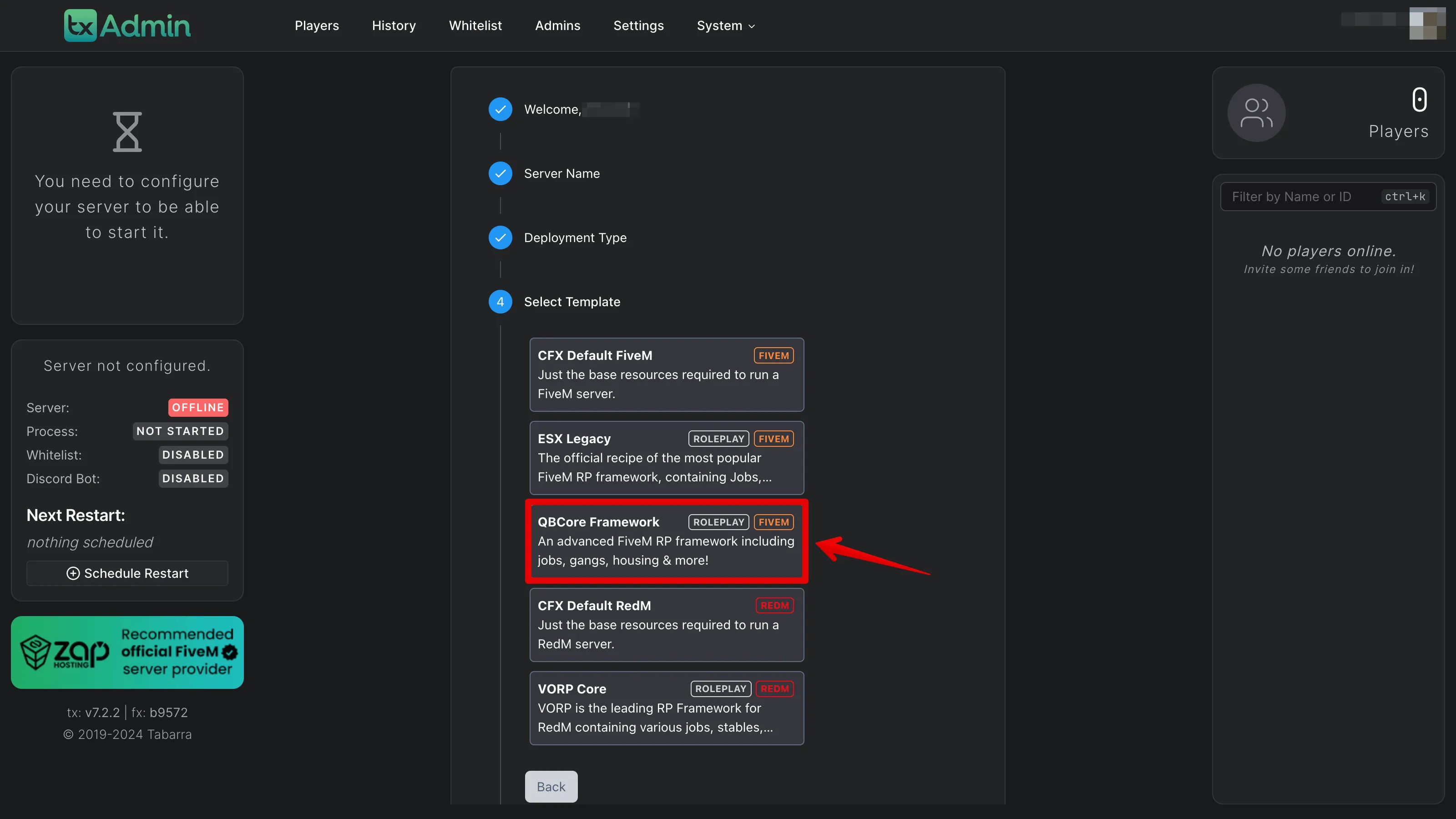Click the OFFLINE server status badge
The width and height of the screenshot is (1456, 819).
click(x=198, y=408)
